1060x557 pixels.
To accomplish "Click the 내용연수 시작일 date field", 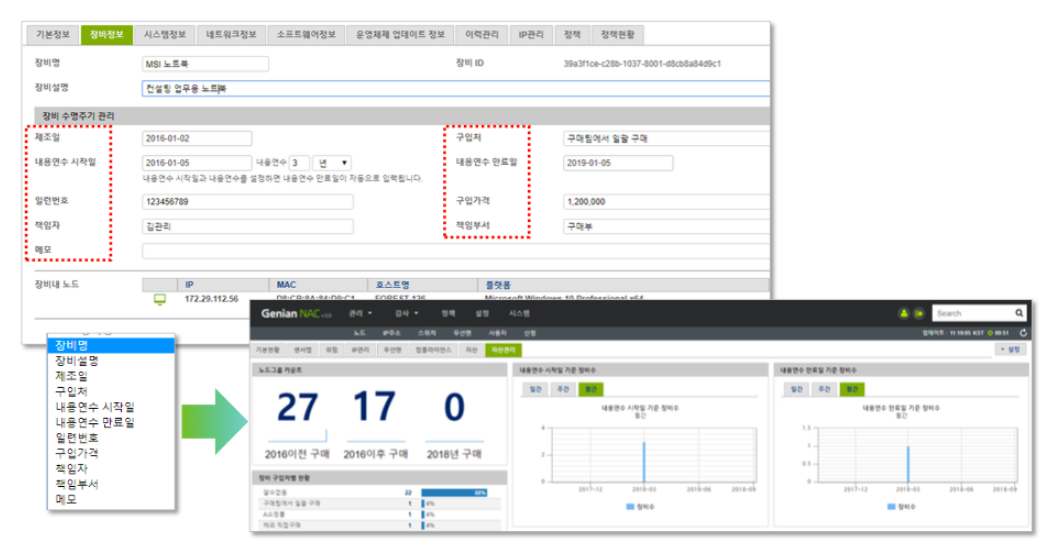I will (197, 163).
